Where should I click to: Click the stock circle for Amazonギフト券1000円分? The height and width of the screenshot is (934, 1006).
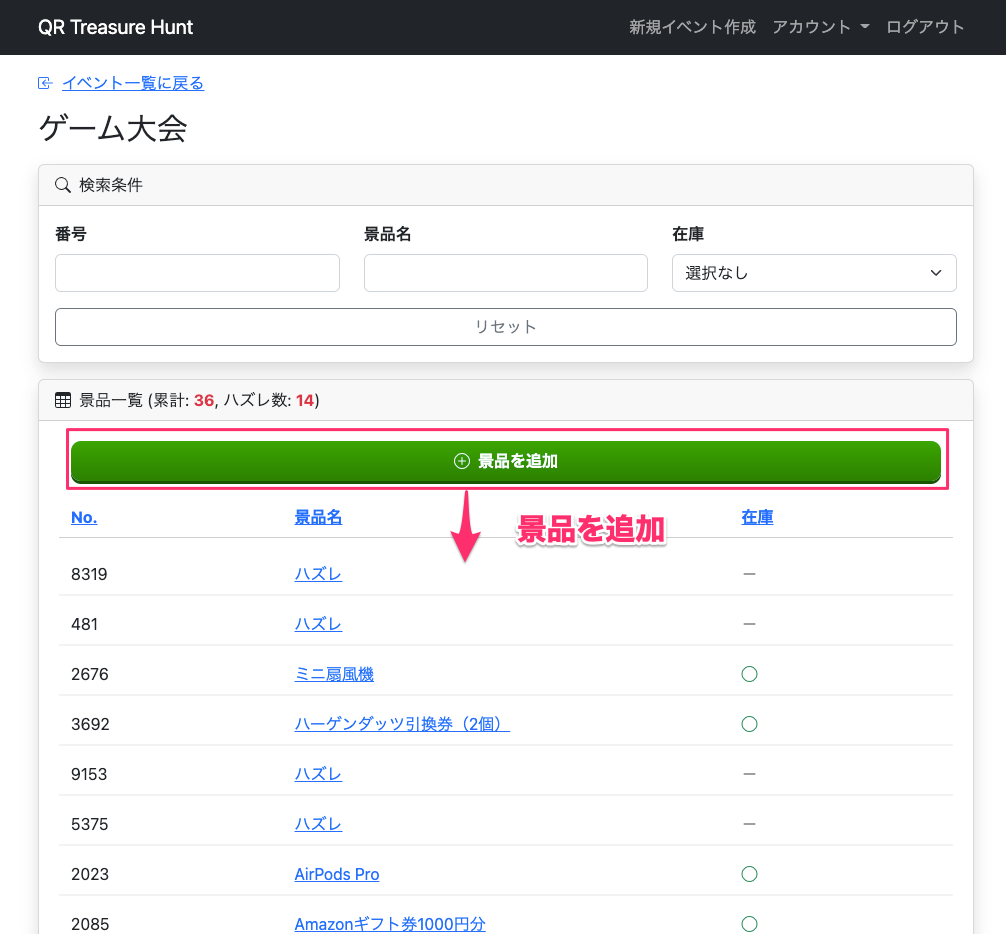tap(749, 924)
